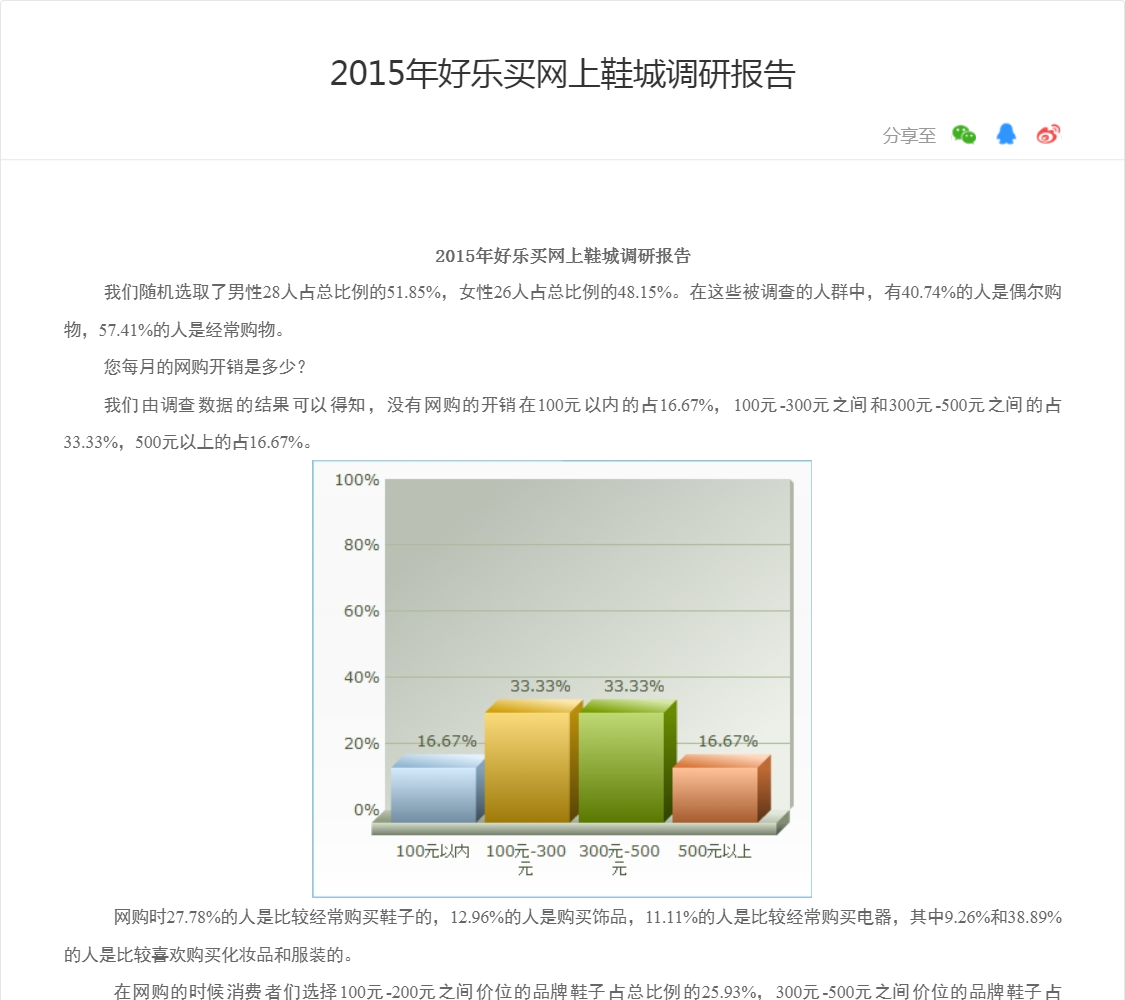Viewport: 1125px width, 1000px height.
Task: Click the main page title 2015年好乐买网上鞋城调研报告
Action: (x=562, y=74)
